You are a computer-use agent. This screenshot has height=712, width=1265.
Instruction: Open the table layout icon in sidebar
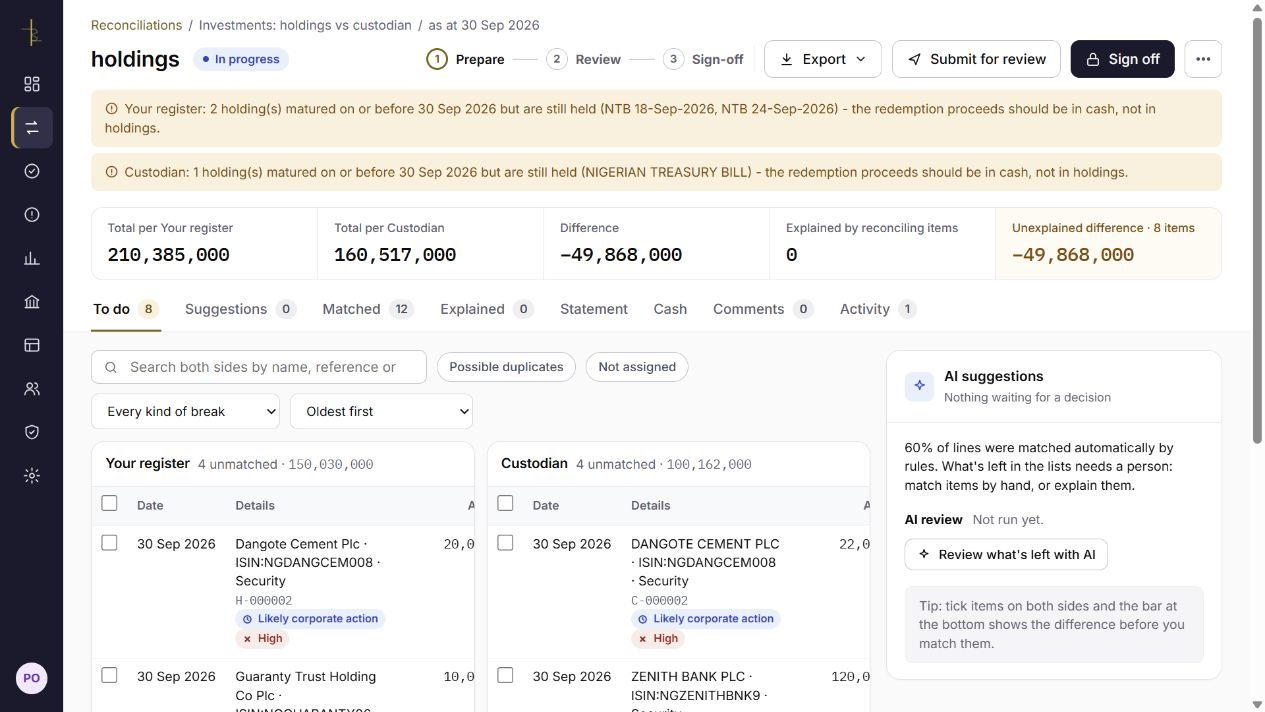[x=32, y=345]
